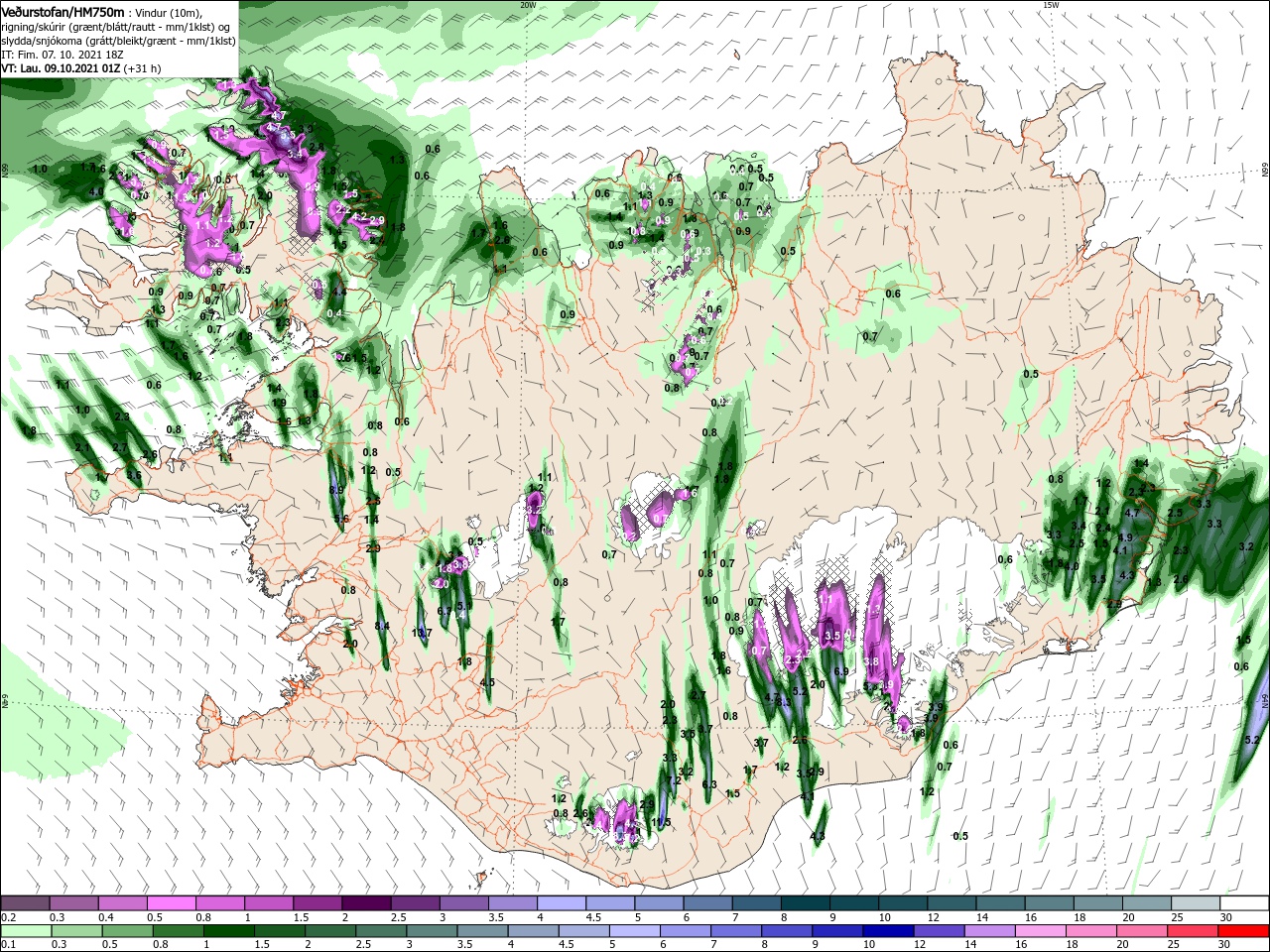Select the valid time line 'VT: Lau. 09.10.2021 01Z'

pos(60,68)
